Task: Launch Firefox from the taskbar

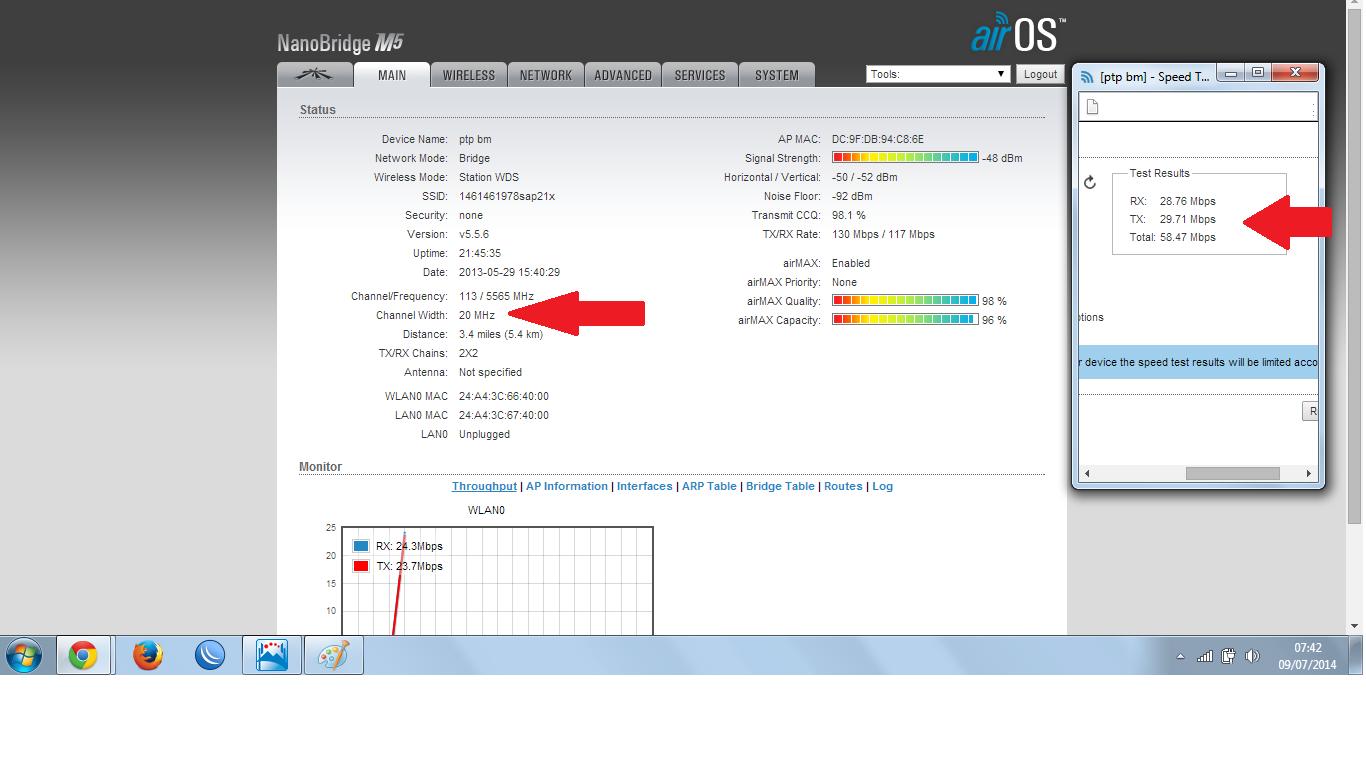Action: tap(148, 656)
